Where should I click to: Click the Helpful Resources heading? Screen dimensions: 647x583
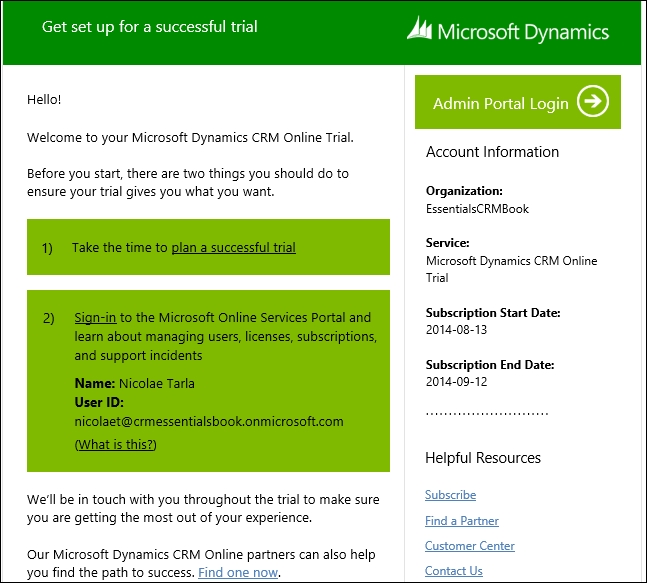coord(483,458)
